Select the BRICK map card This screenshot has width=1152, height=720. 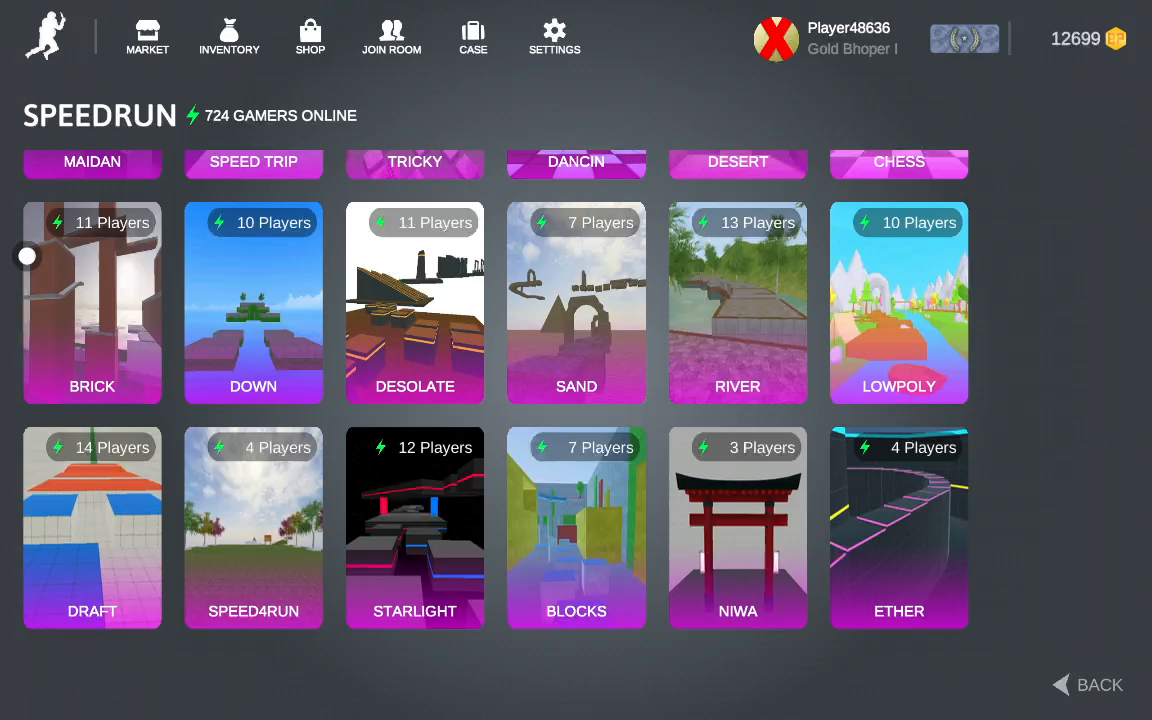[92, 303]
